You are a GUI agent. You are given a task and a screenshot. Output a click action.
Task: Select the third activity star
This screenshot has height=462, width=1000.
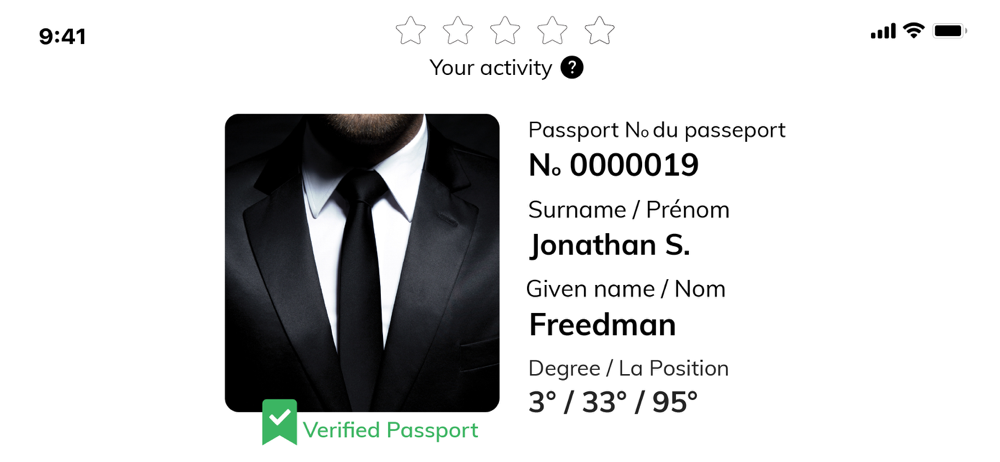(505, 31)
